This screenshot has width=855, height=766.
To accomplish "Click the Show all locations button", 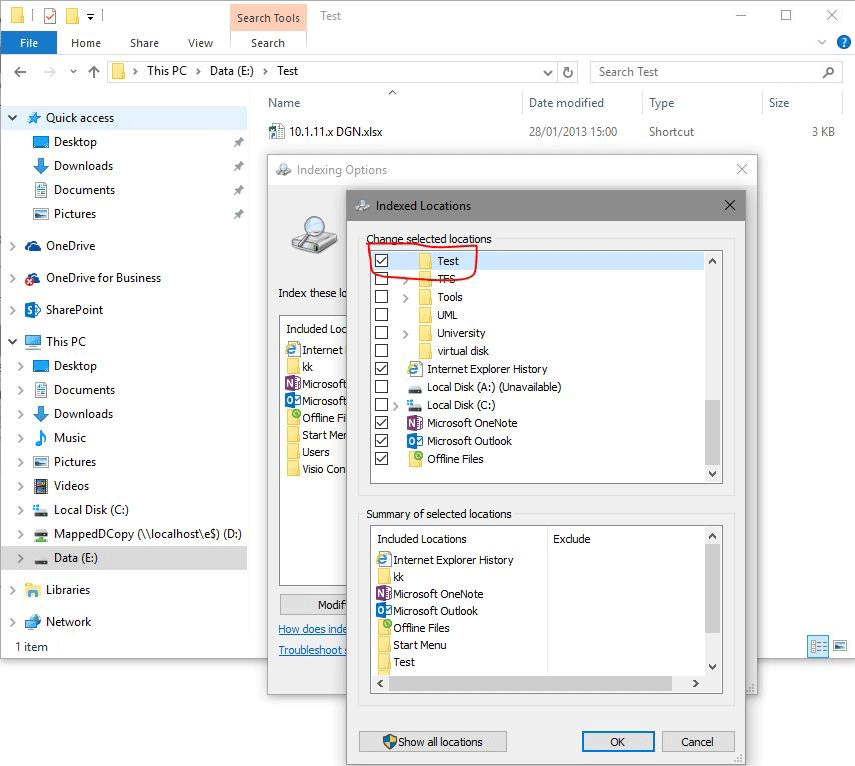I will pyautogui.click(x=432, y=742).
